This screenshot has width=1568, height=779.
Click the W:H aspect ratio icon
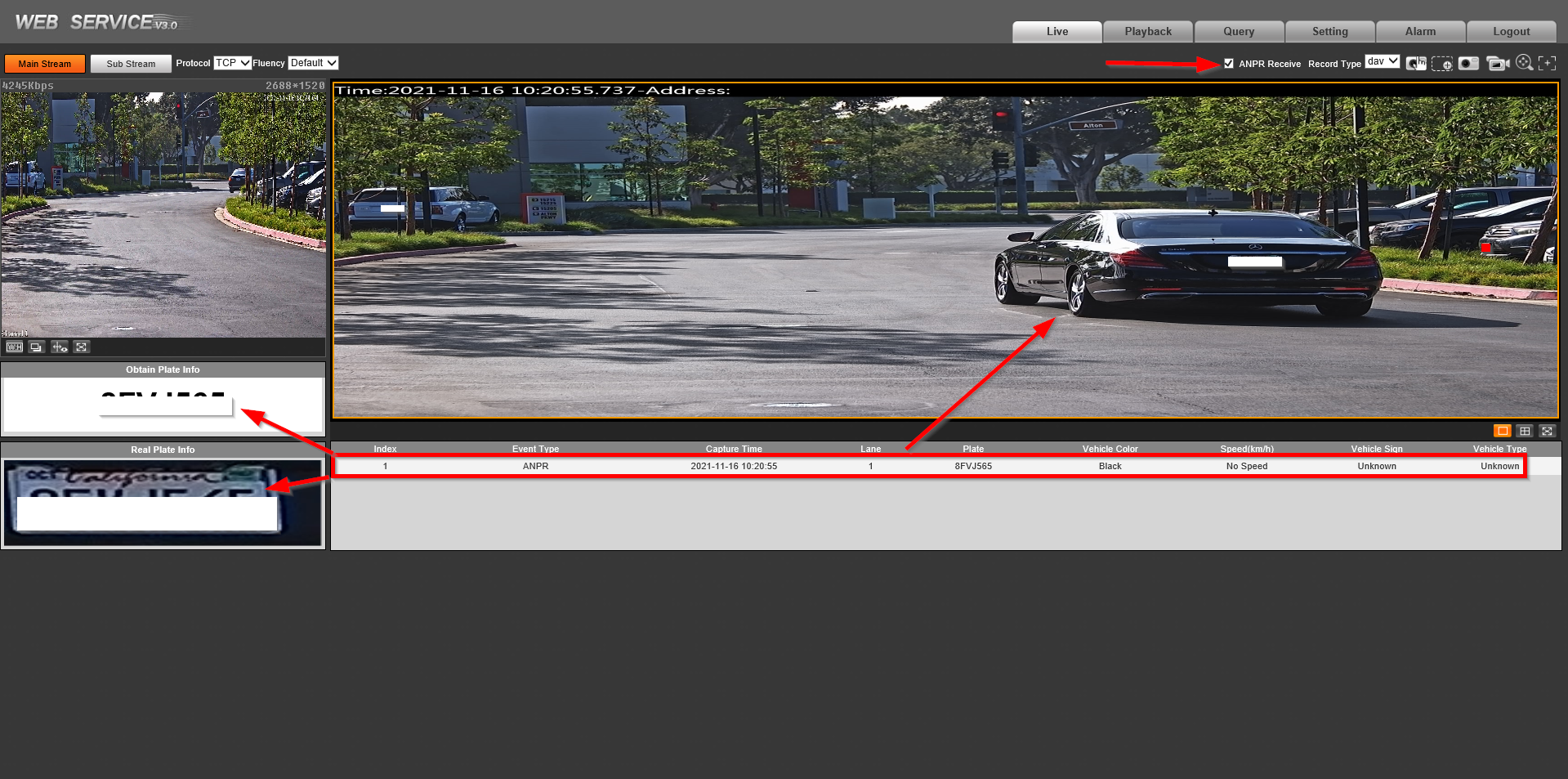(x=15, y=347)
